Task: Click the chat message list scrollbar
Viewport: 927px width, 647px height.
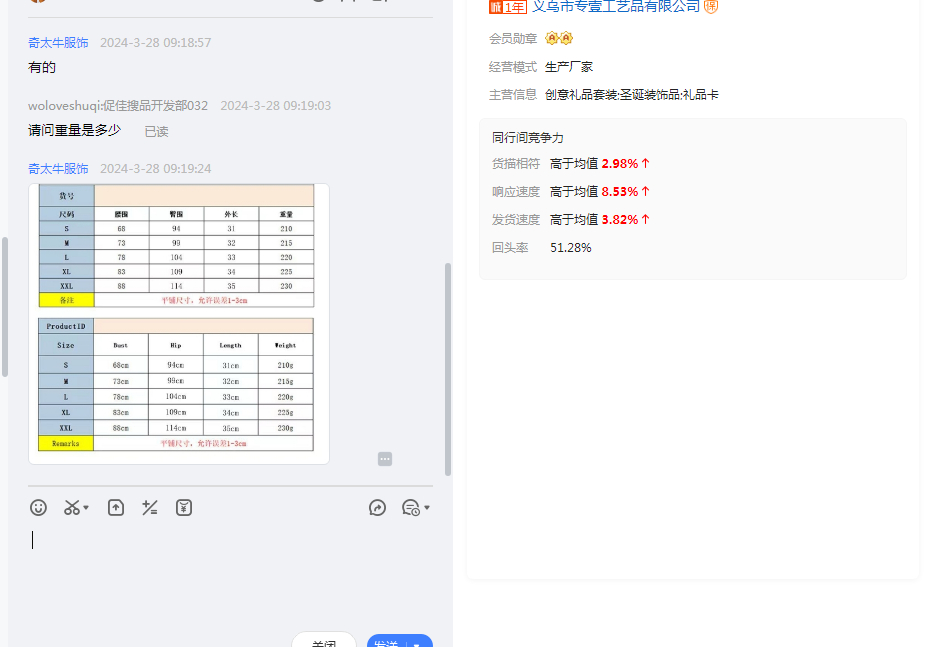Action: [447, 370]
